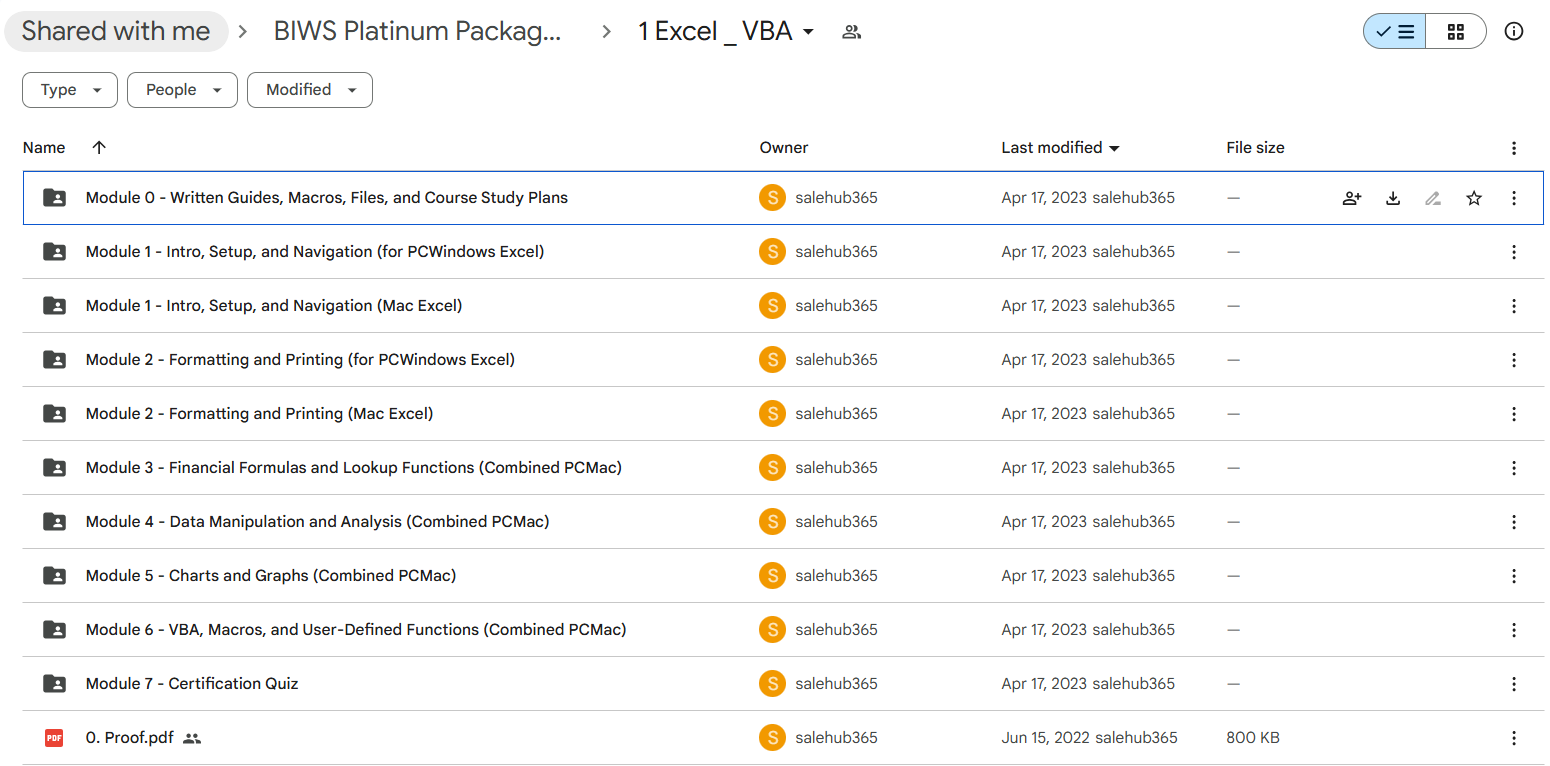The image size is (1550, 766).
Task: Open the view details info panel
Action: click(1514, 31)
